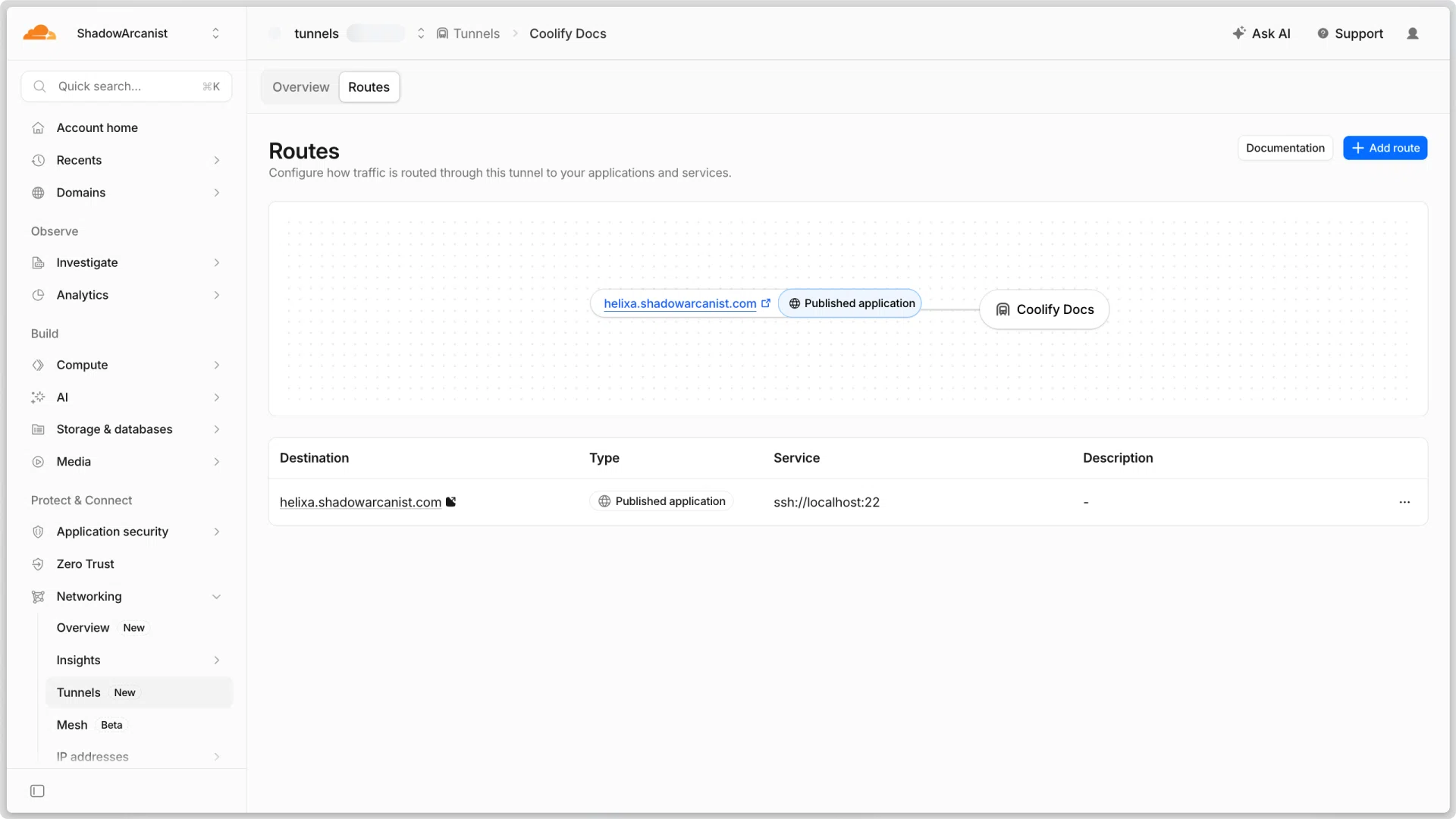Expand the Application security submenu
Viewport: 1456px width, 819px height.
click(x=217, y=532)
